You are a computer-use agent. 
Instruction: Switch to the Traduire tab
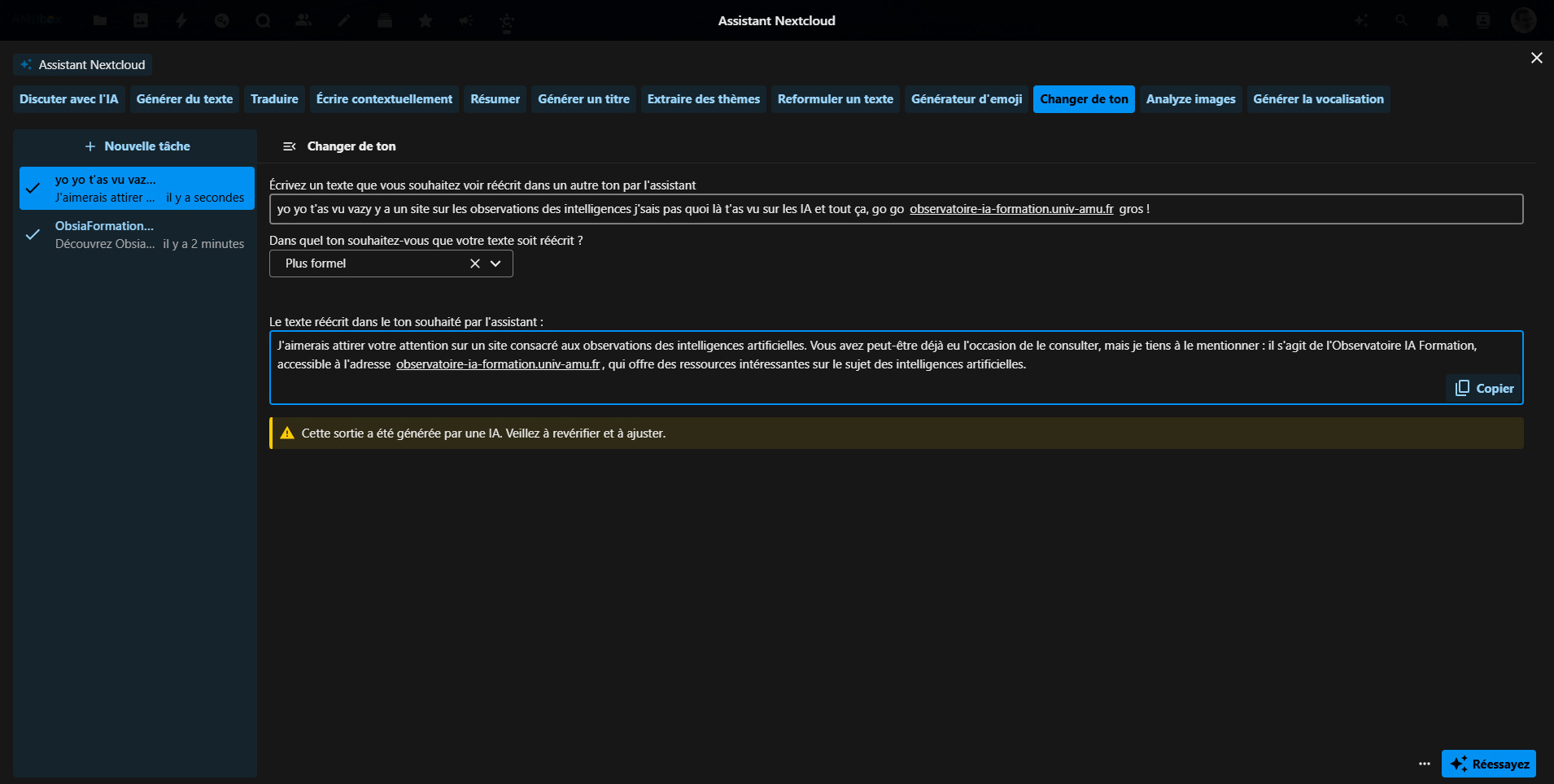[274, 99]
